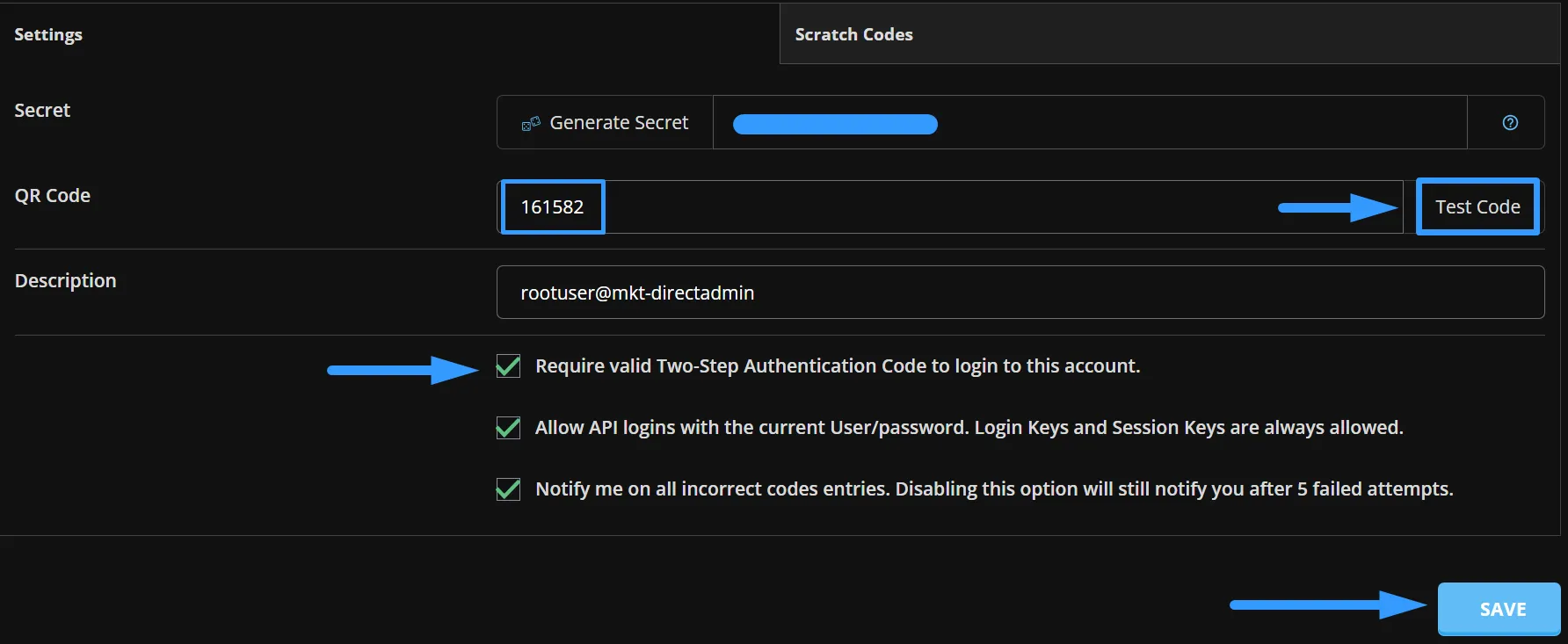
Task: Toggle Notify me on incorrect codes checkbox
Action: [508, 489]
